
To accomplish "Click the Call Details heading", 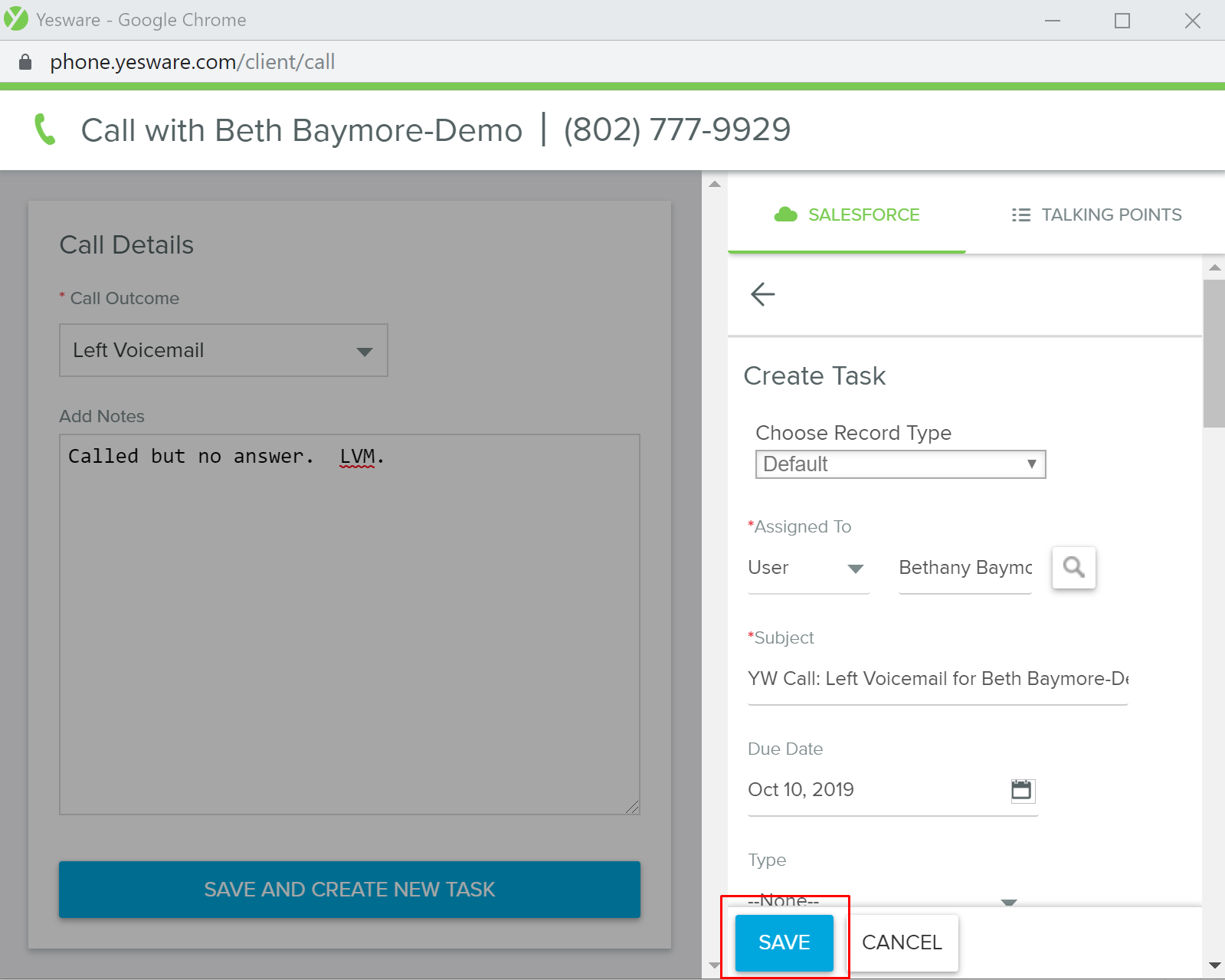I will coord(126,245).
